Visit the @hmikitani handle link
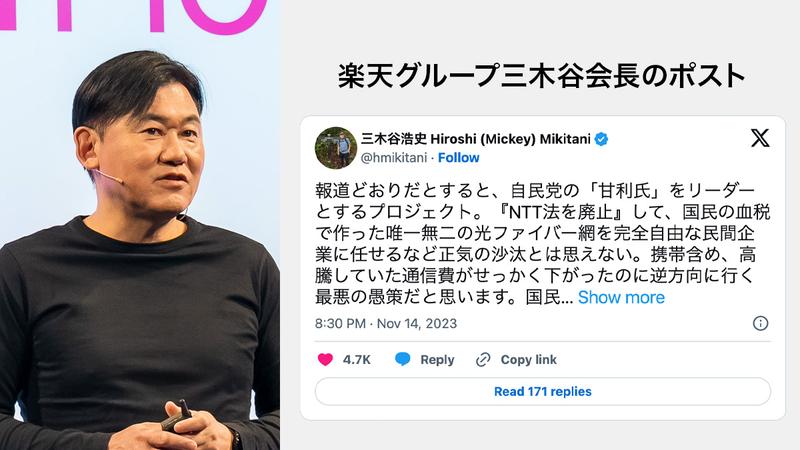Viewport: 800px width, 450px height. click(393, 158)
